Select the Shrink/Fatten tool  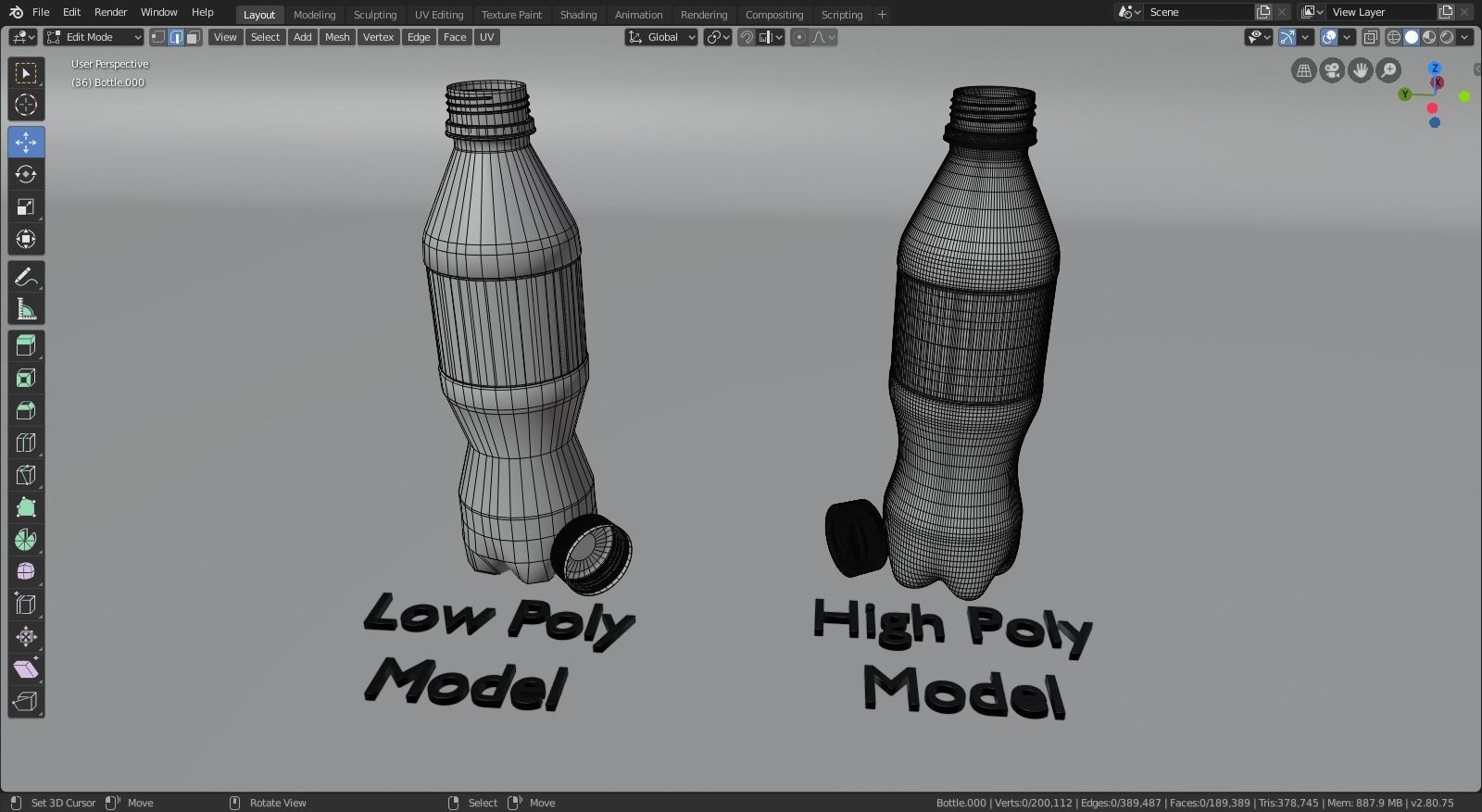(x=26, y=637)
